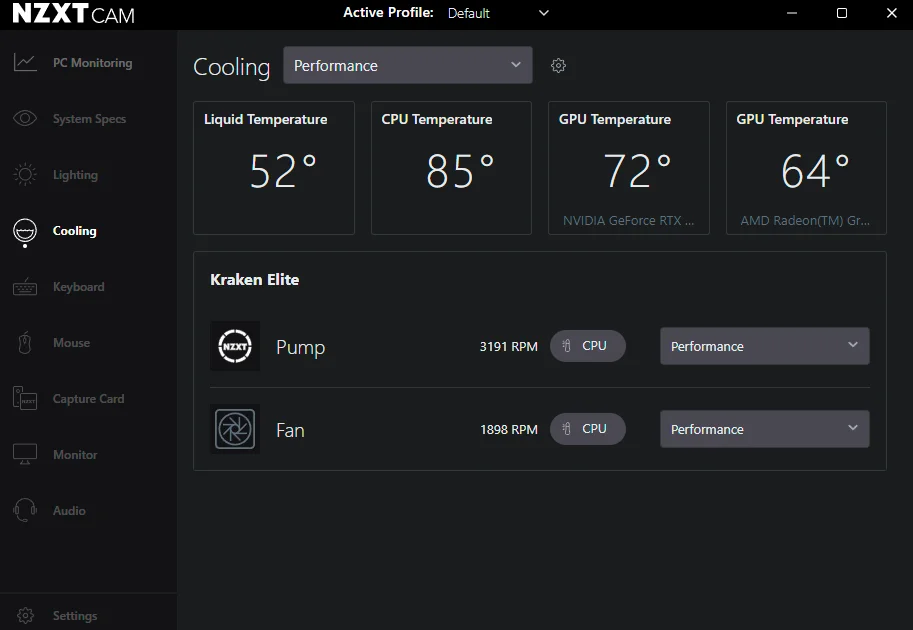Open Settings at the sidebar bottom
Viewport: 913px width, 630px height.
[74, 616]
